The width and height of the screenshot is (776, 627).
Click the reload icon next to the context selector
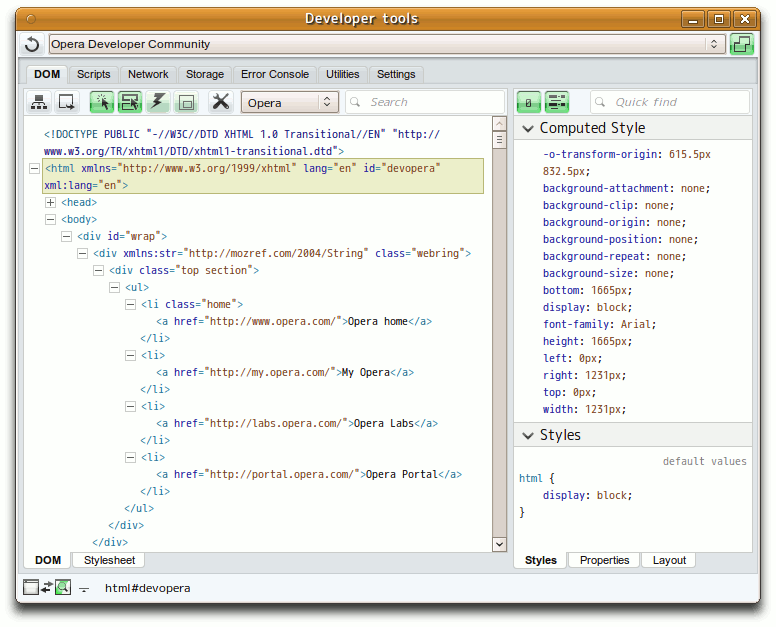[32, 45]
